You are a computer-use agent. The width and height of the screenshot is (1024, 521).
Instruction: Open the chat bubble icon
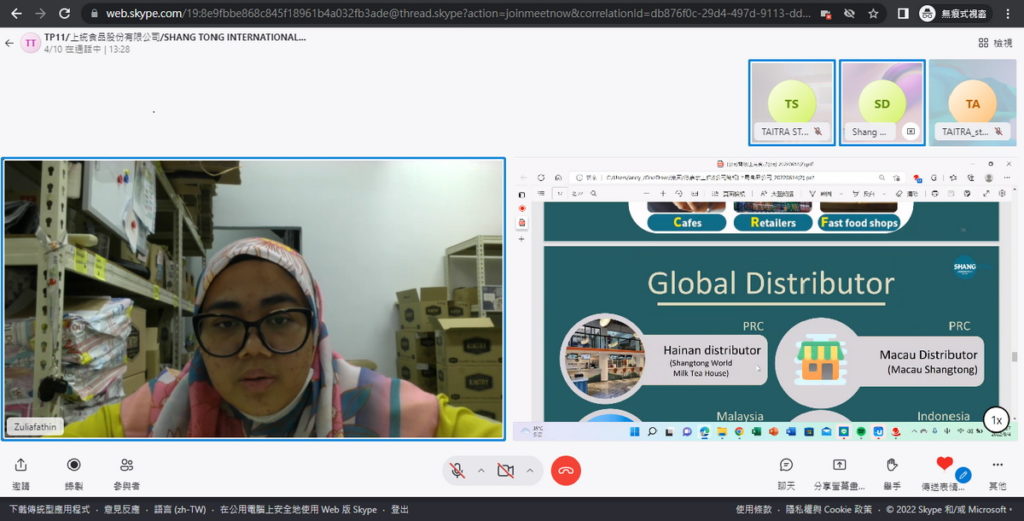pyautogui.click(x=786, y=465)
